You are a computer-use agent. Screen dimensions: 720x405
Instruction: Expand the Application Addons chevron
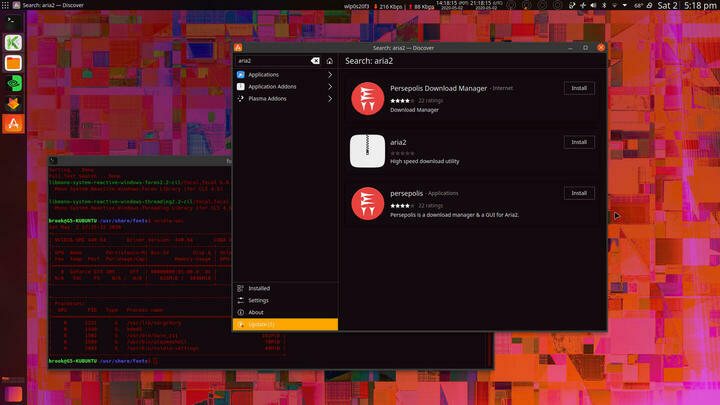330,86
